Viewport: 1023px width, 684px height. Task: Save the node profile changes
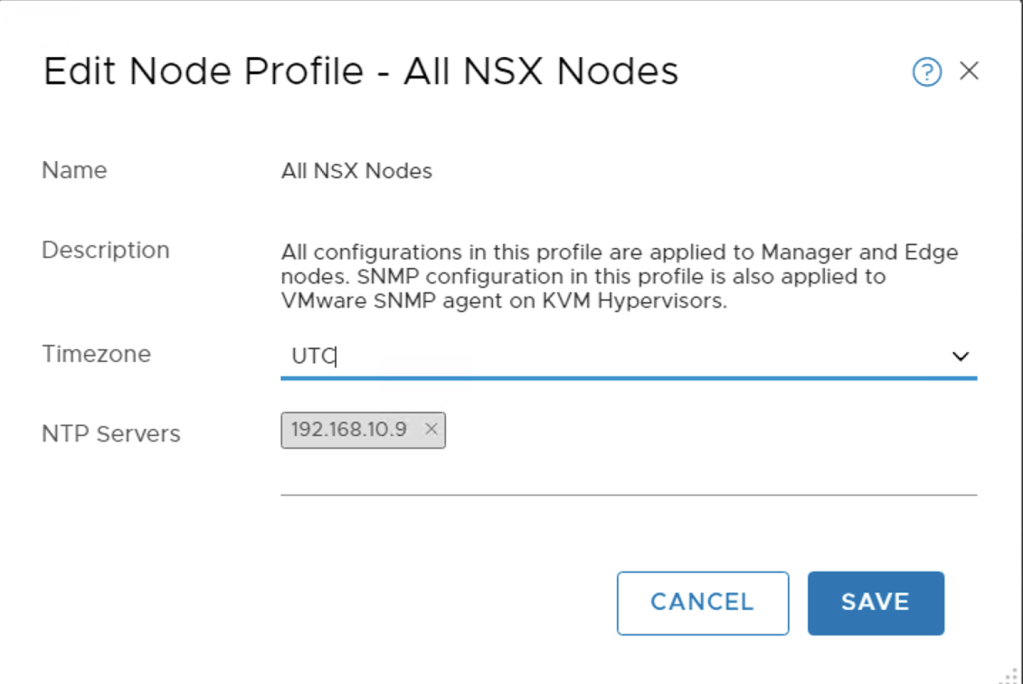[x=875, y=602]
